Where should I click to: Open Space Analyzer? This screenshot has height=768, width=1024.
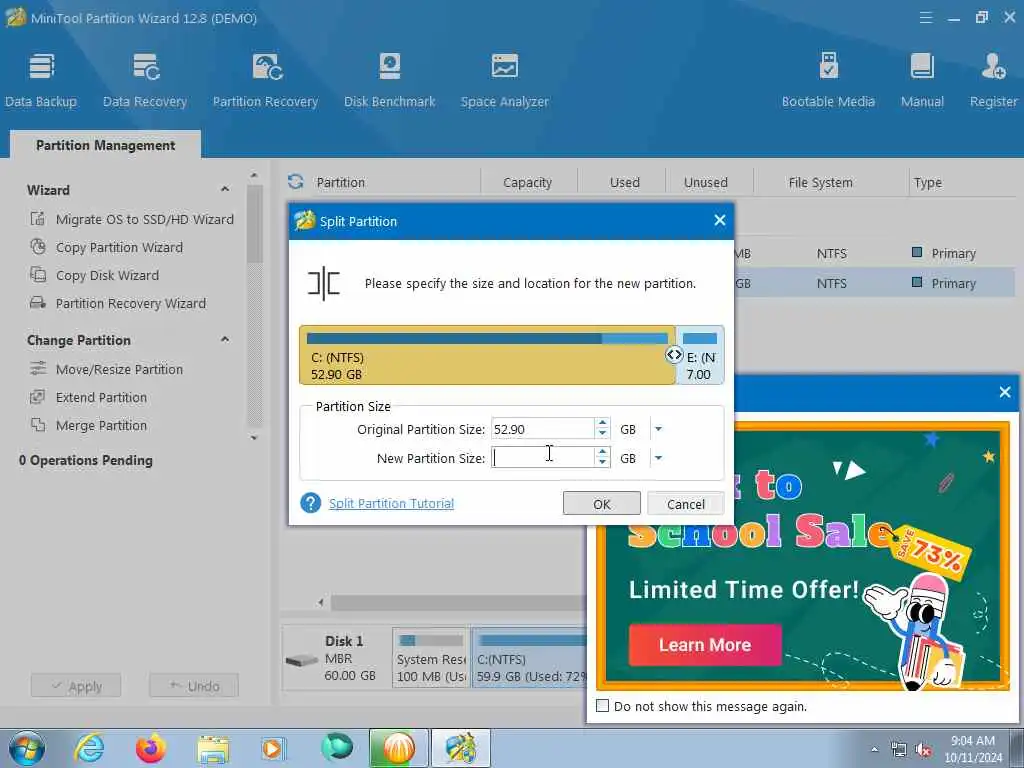coord(505,80)
